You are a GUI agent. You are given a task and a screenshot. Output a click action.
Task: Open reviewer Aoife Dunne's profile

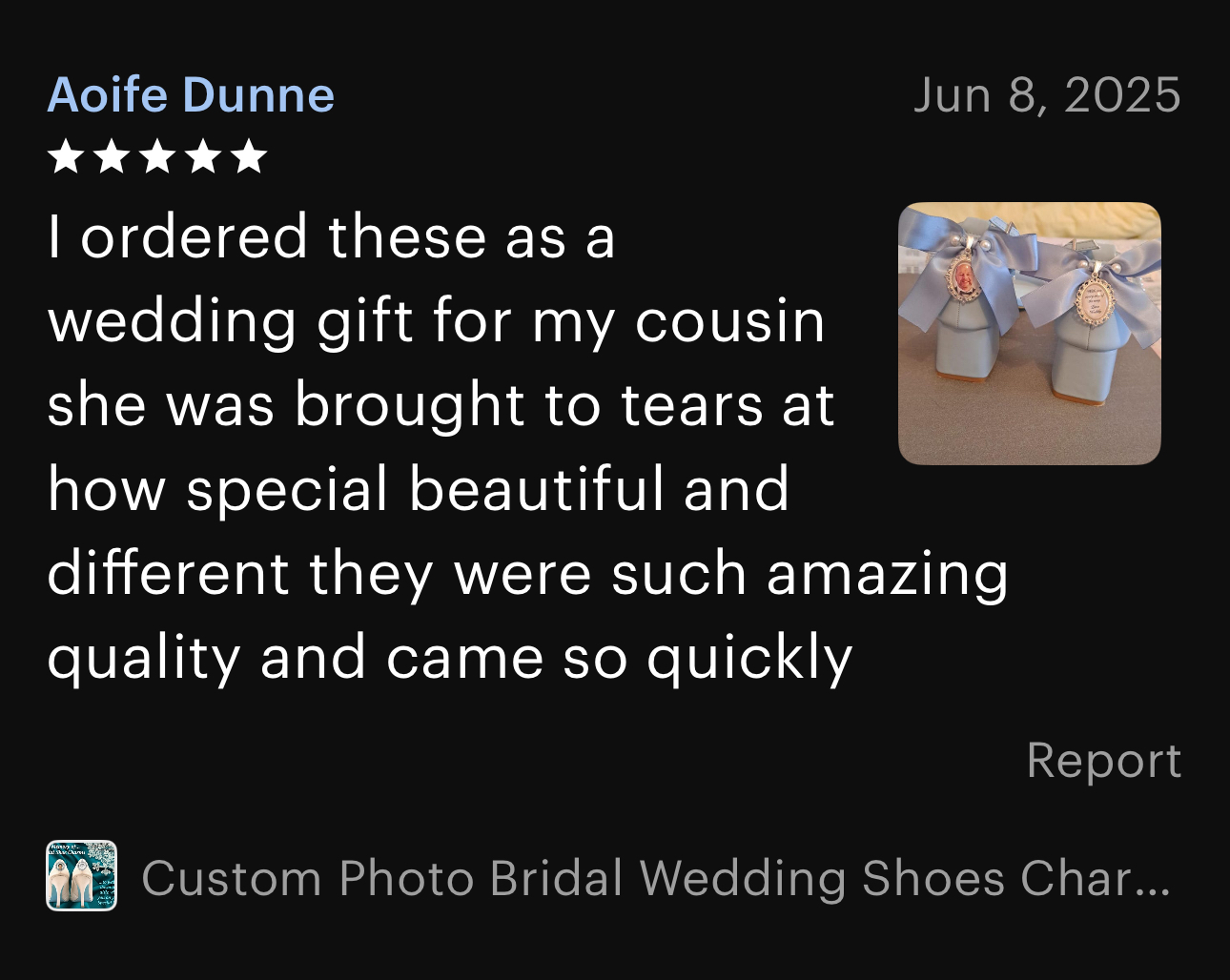pos(191,95)
